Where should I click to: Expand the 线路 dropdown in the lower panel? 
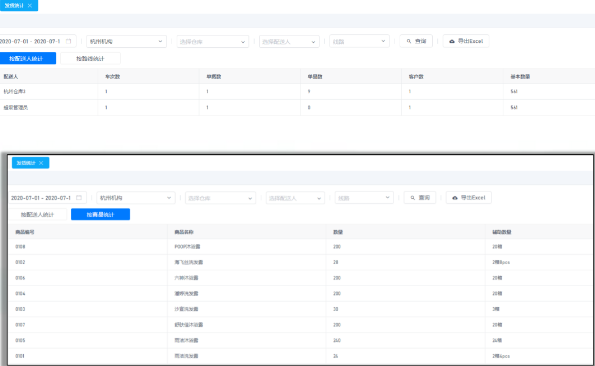click(x=364, y=198)
